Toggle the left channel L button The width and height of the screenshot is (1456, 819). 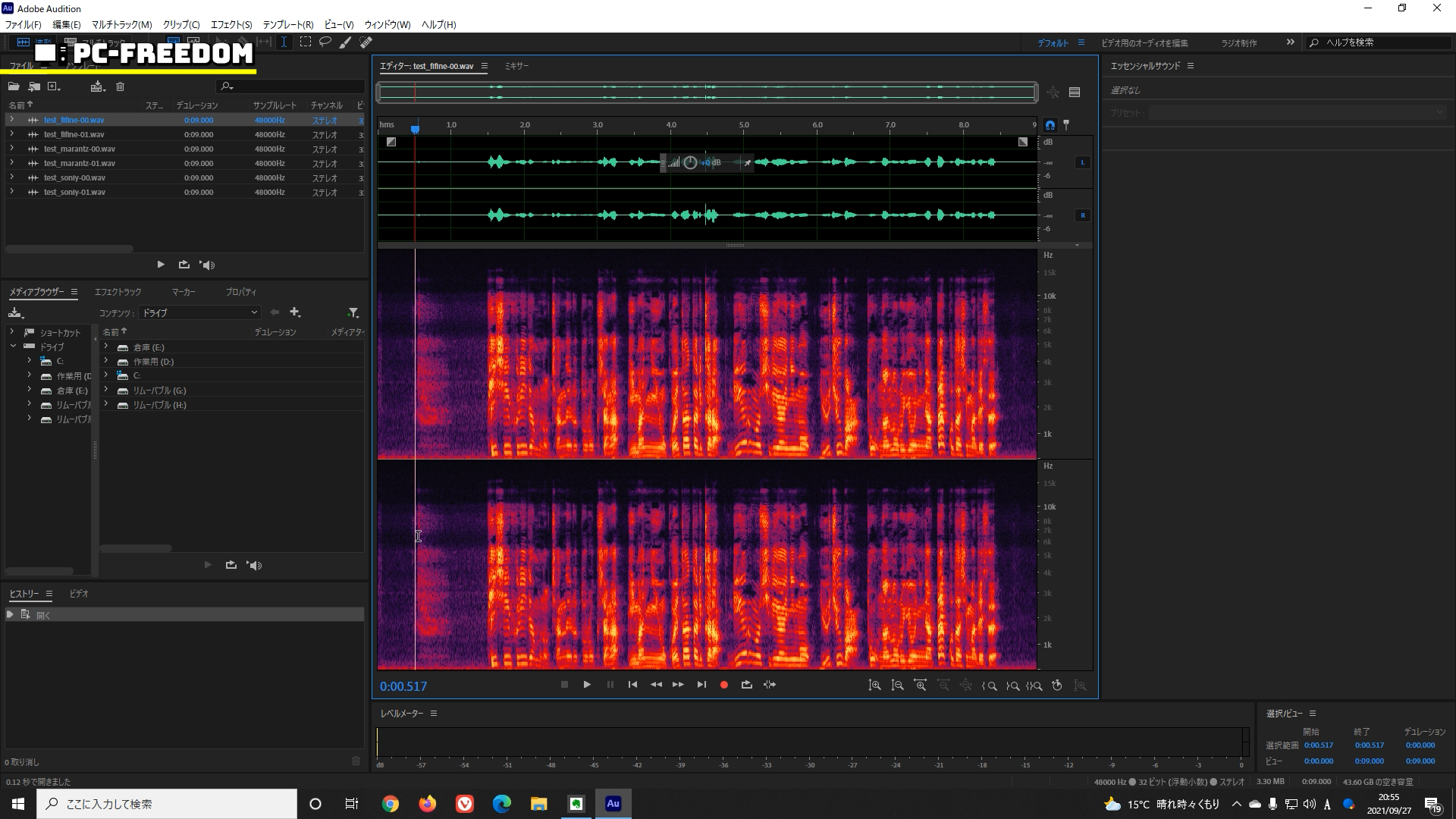[x=1082, y=162]
